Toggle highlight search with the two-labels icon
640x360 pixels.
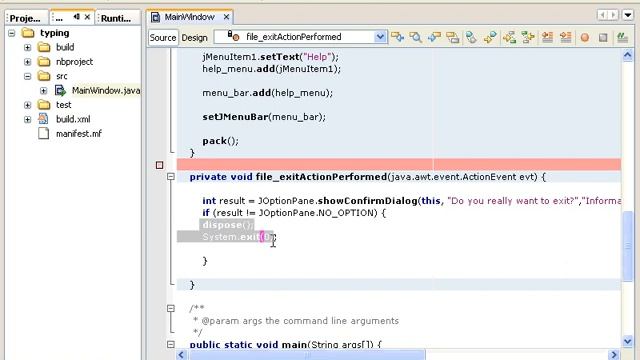coord(453,38)
